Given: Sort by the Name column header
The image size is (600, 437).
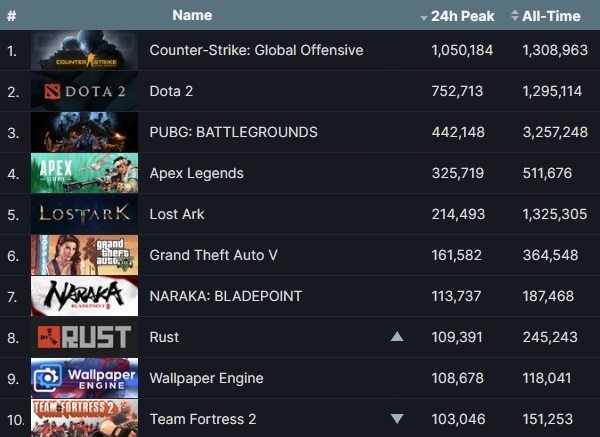Looking at the screenshot, I should [x=192, y=15].
